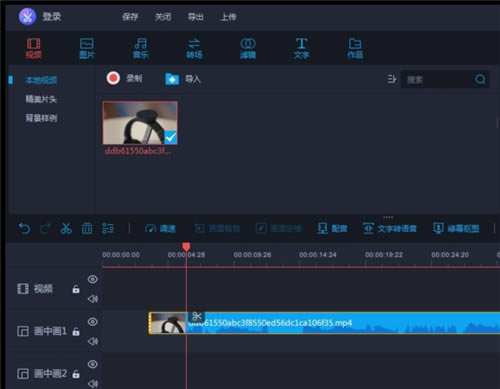The width and height of the screenshot is (500, 389).
Task: Click the clip's headphone preview frame
Action: coord(168,323)
